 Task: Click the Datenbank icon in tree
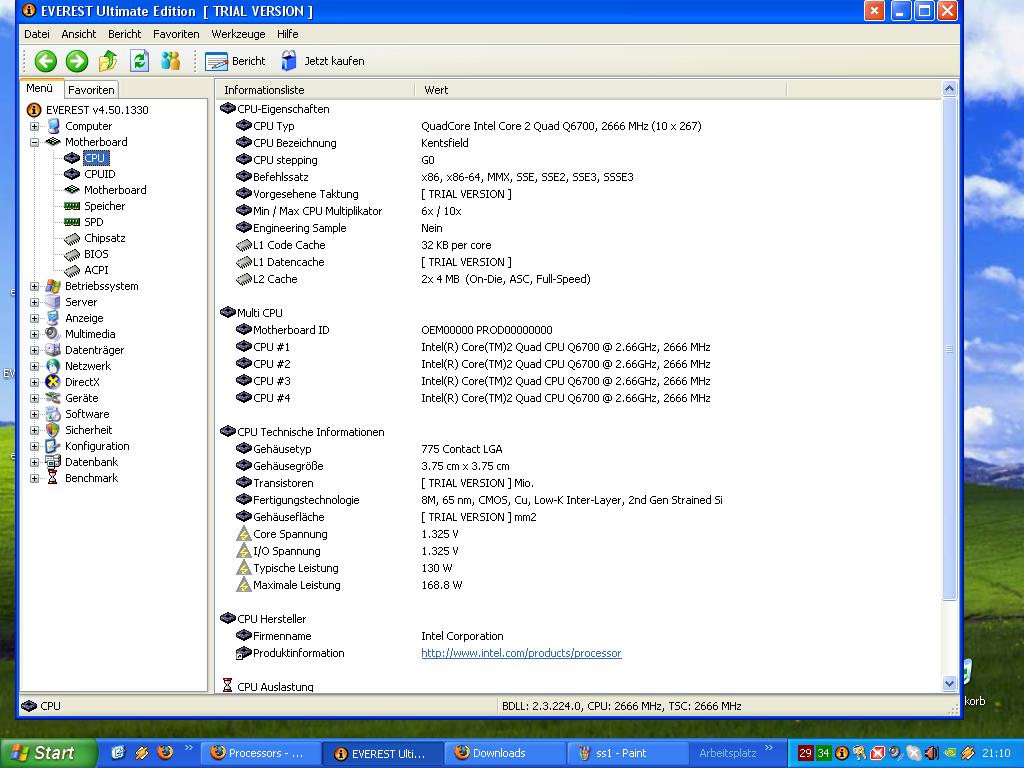[53, 462]
